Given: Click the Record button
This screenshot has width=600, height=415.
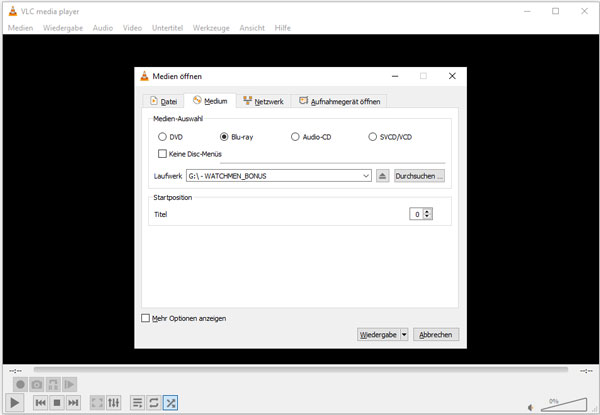Looking at the screenshot, I should 20,384.
